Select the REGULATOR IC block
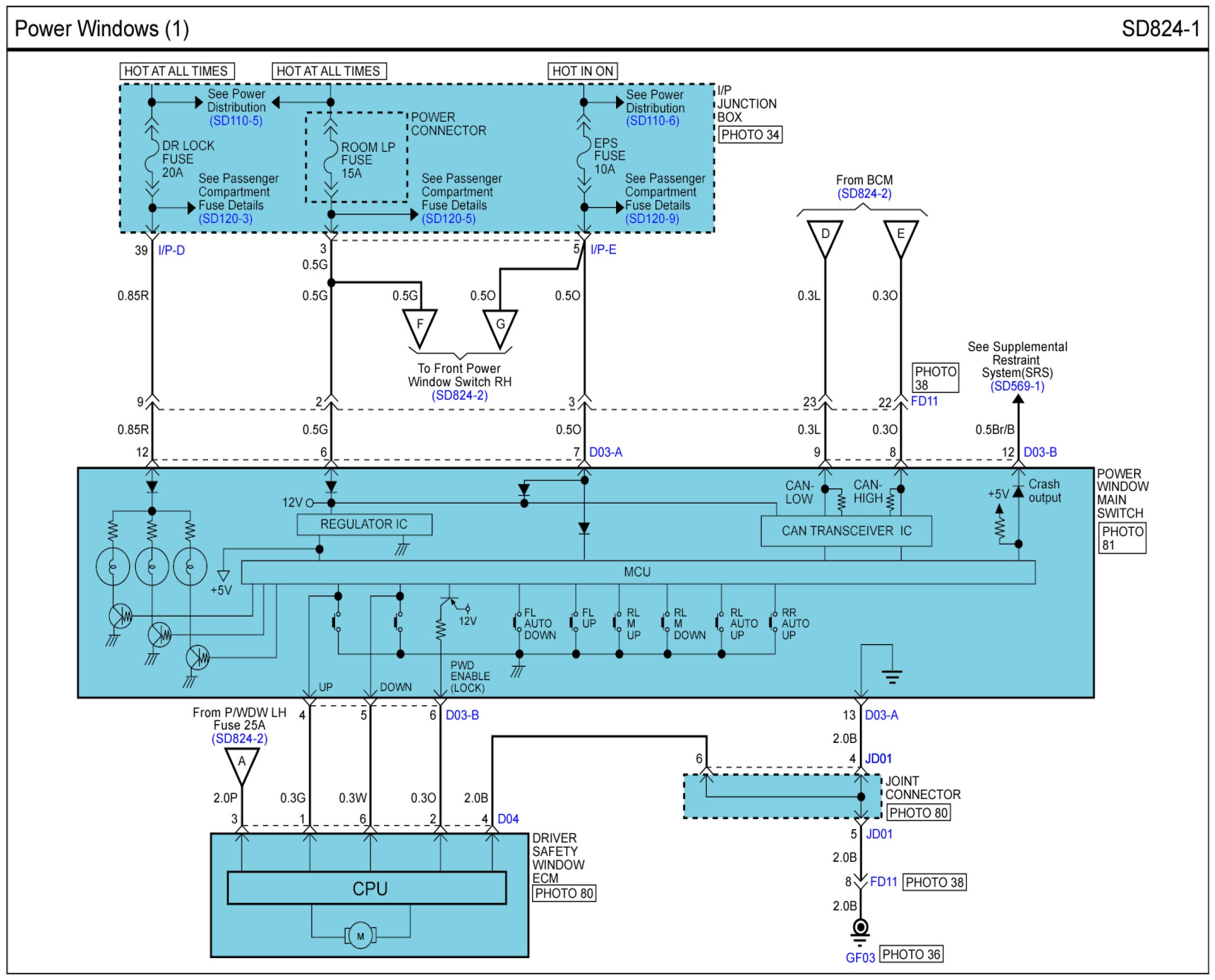Screen dimensions: 1215x980 pyautogui.click(x=364, y=524)
